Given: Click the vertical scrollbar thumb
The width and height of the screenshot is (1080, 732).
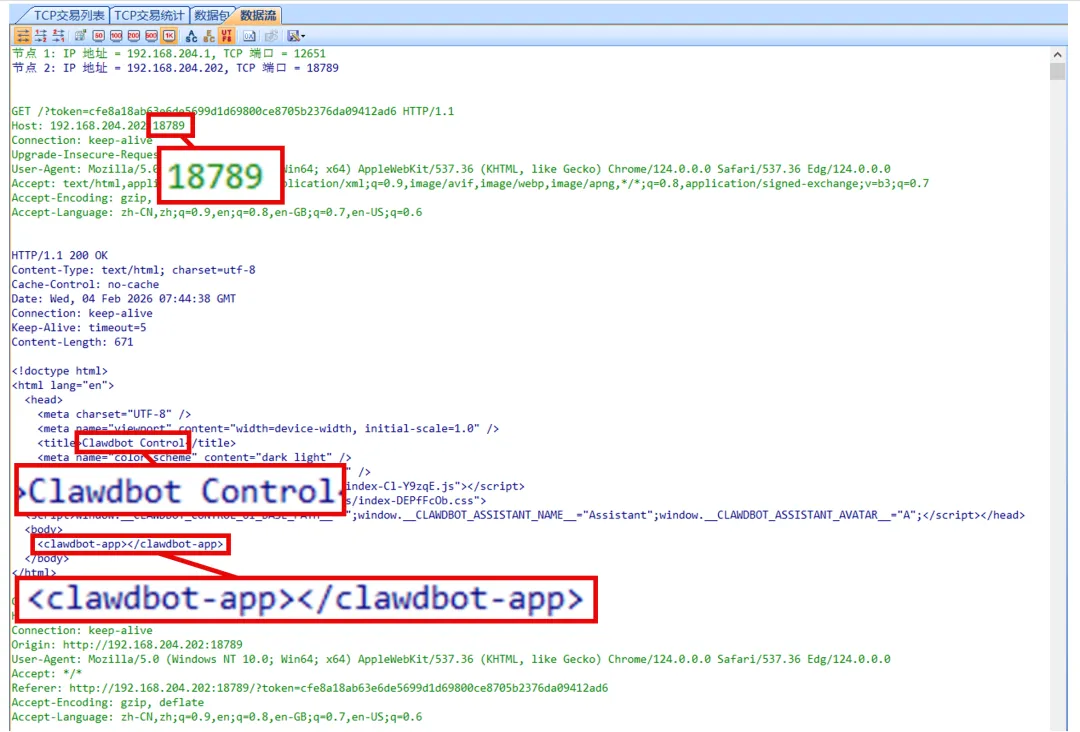Looking at the screenshot, I should (x=1057, y=71).
